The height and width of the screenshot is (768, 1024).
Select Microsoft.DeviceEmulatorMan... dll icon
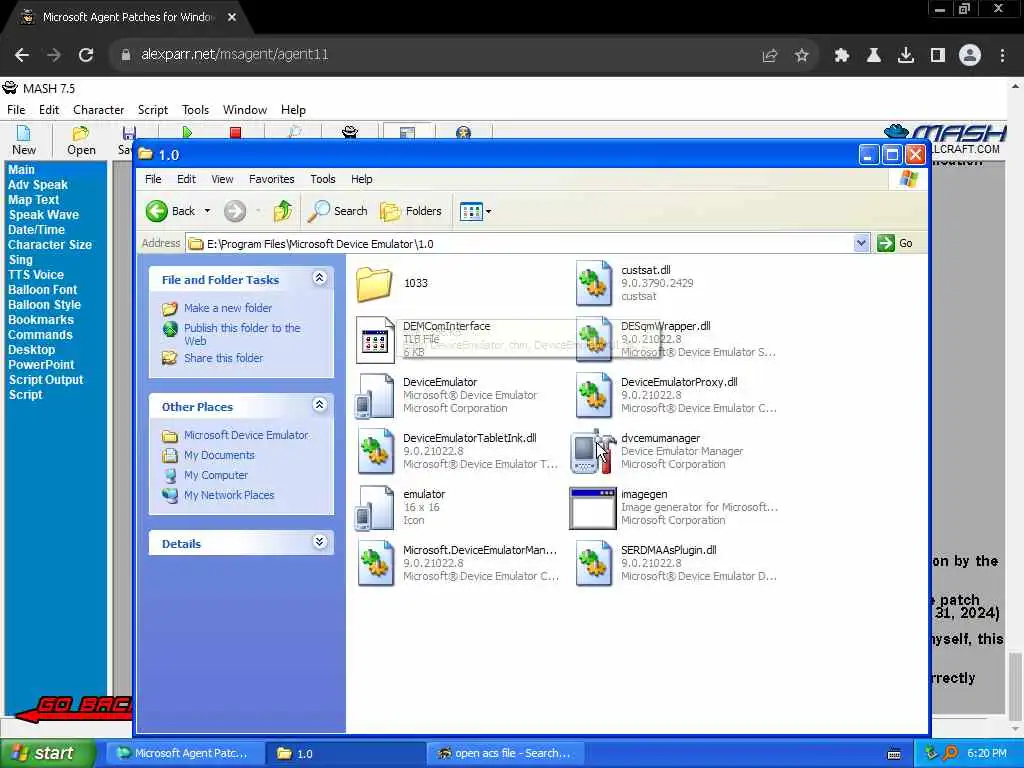376,563
